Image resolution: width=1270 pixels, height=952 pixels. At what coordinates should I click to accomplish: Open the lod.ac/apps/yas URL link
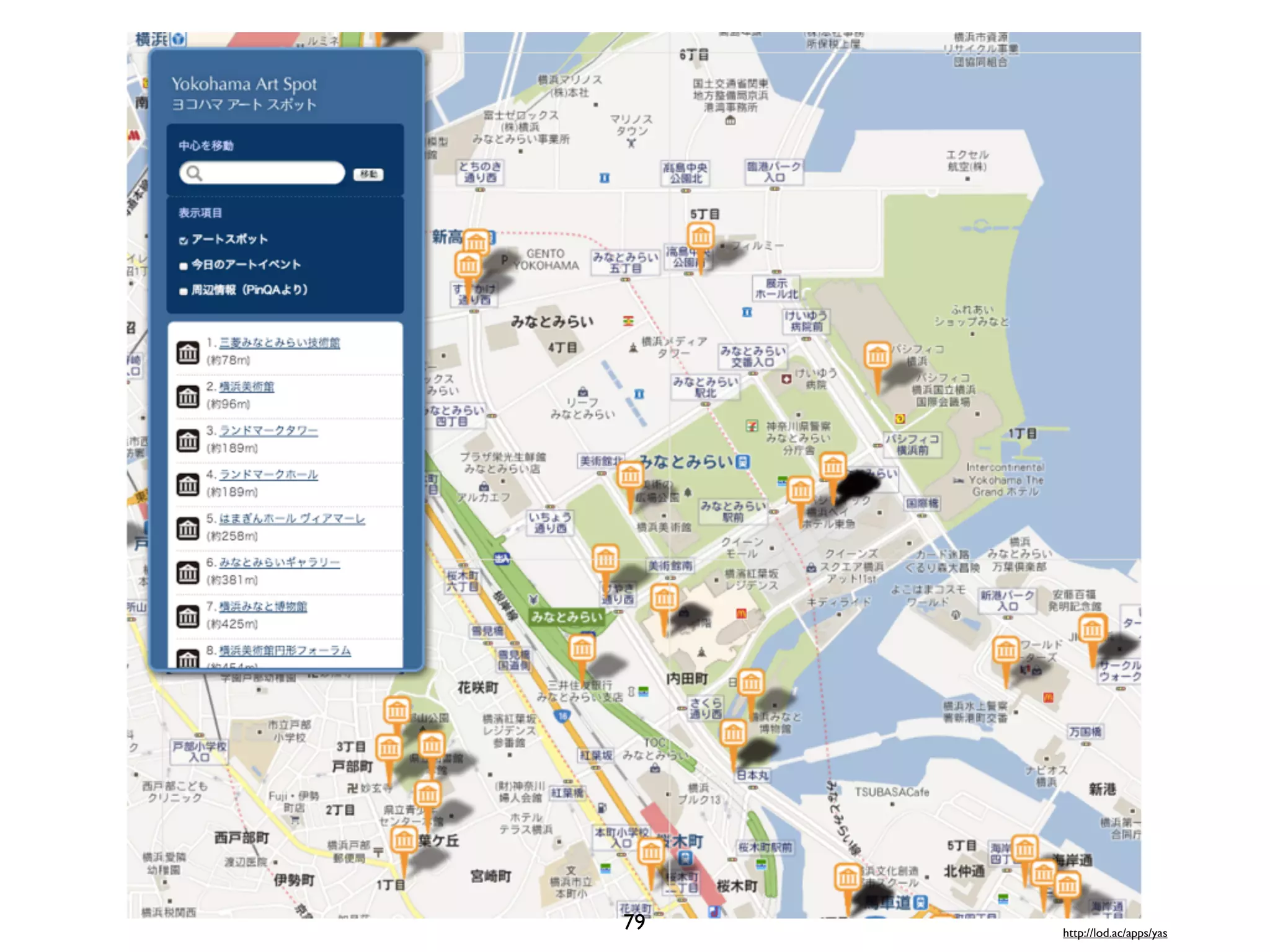pos(1114,933)
